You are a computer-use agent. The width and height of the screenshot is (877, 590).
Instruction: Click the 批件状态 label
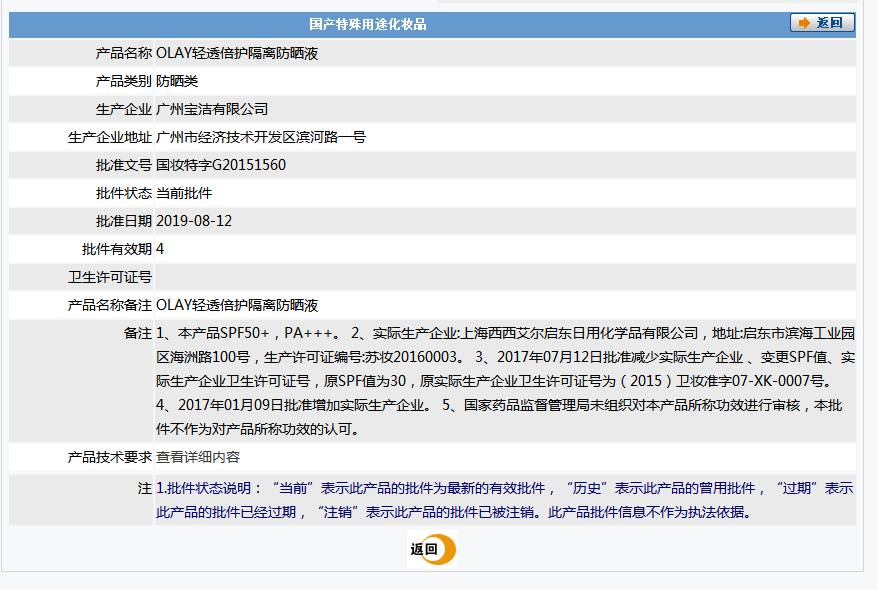point(124,193)
